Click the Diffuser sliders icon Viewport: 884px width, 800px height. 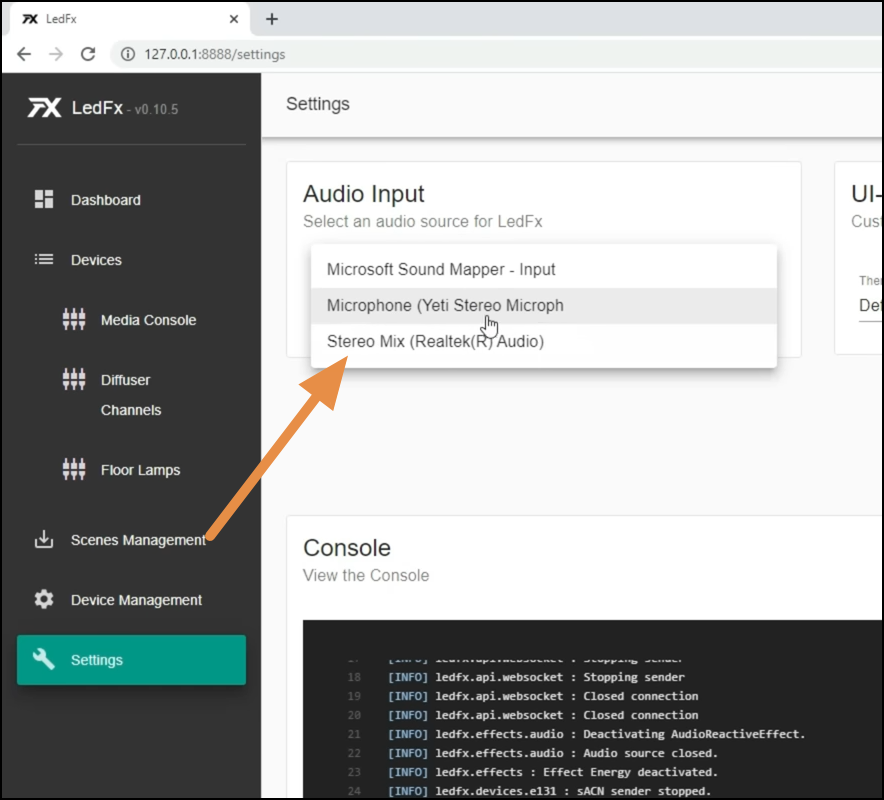[x=74, y=379]
